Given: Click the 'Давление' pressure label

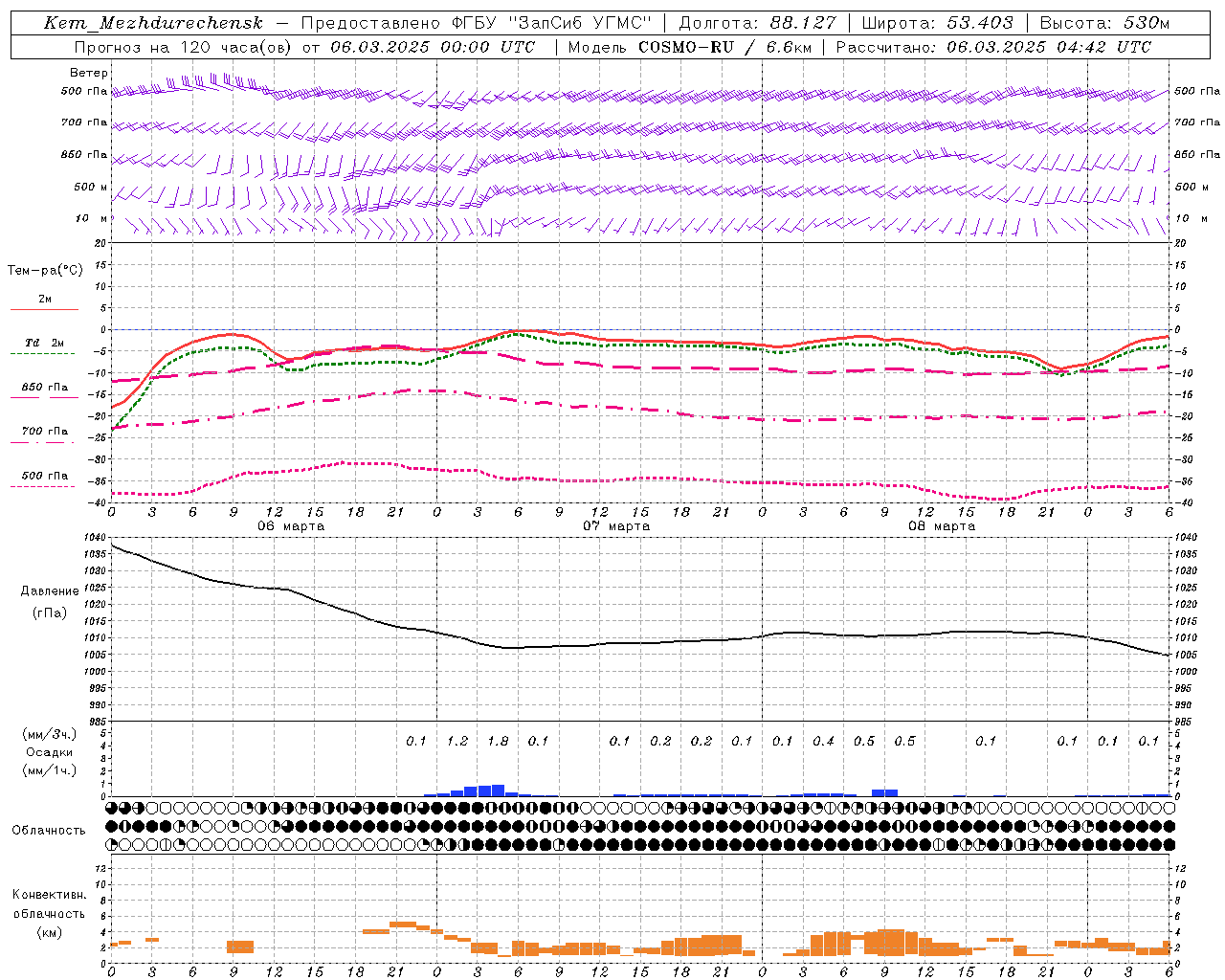Looking at the screenshot, I should [x=50, y=591].
